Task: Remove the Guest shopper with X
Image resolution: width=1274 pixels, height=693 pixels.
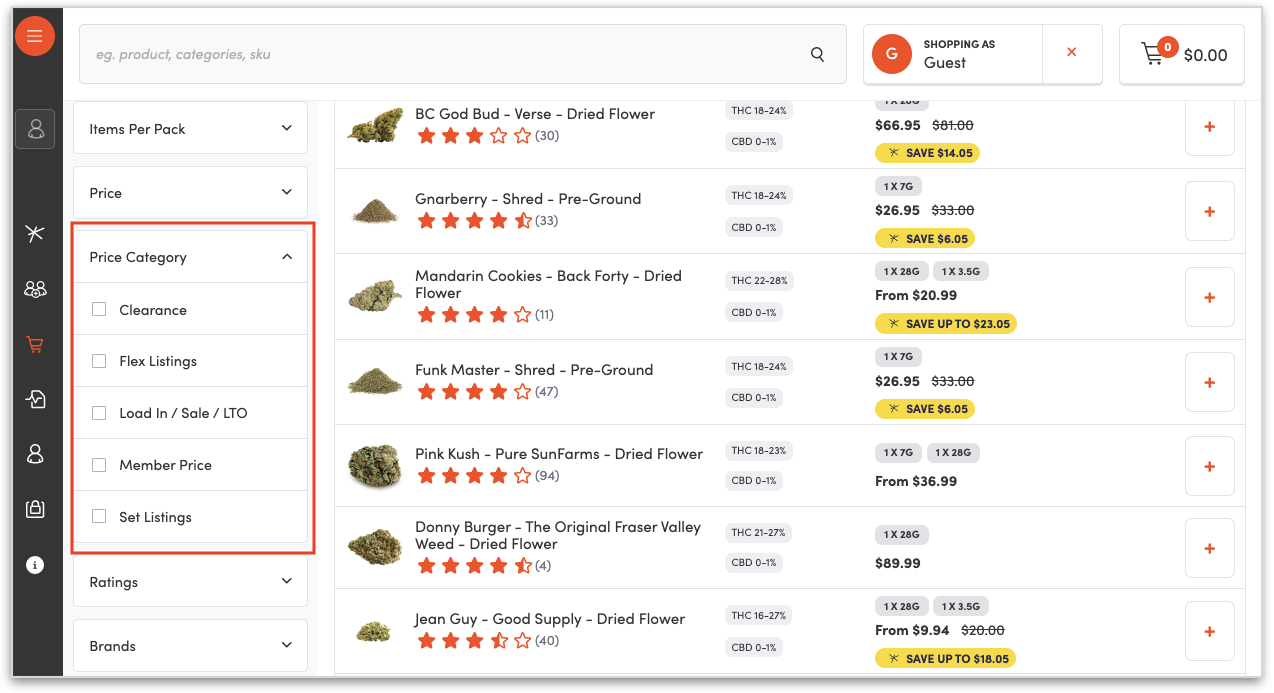Action: (x=1071, y=52)
